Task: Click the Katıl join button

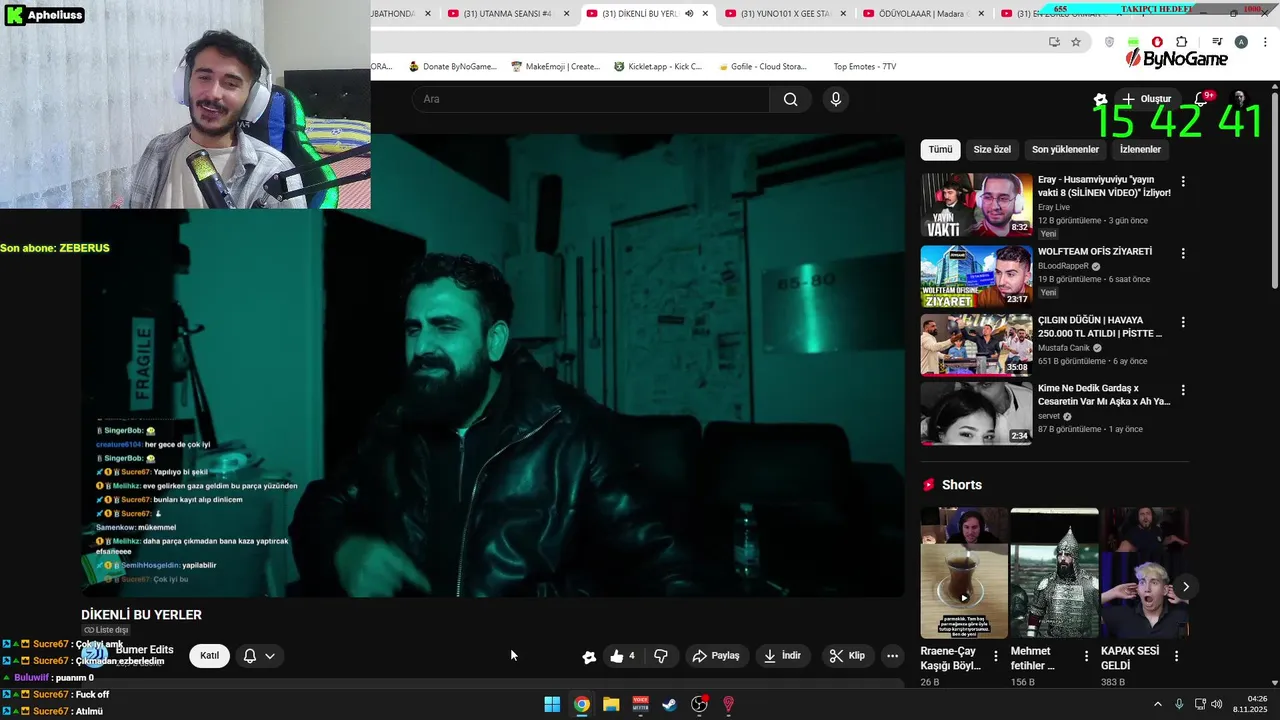Action: click(209, 656)
